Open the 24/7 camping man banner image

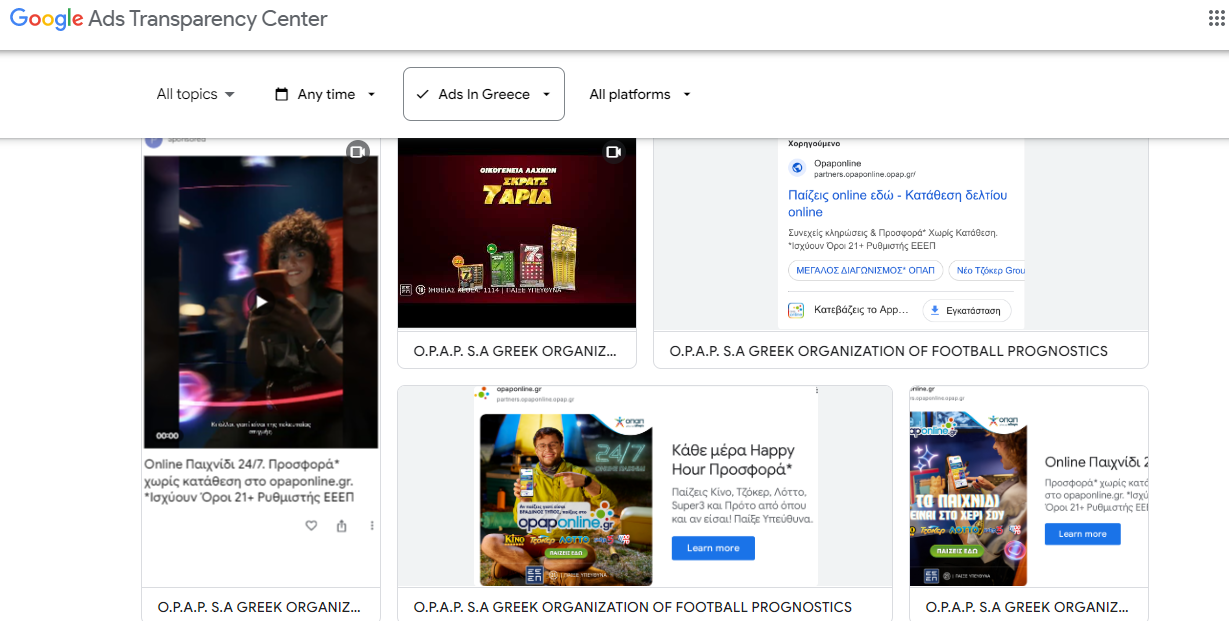[566, 500]
